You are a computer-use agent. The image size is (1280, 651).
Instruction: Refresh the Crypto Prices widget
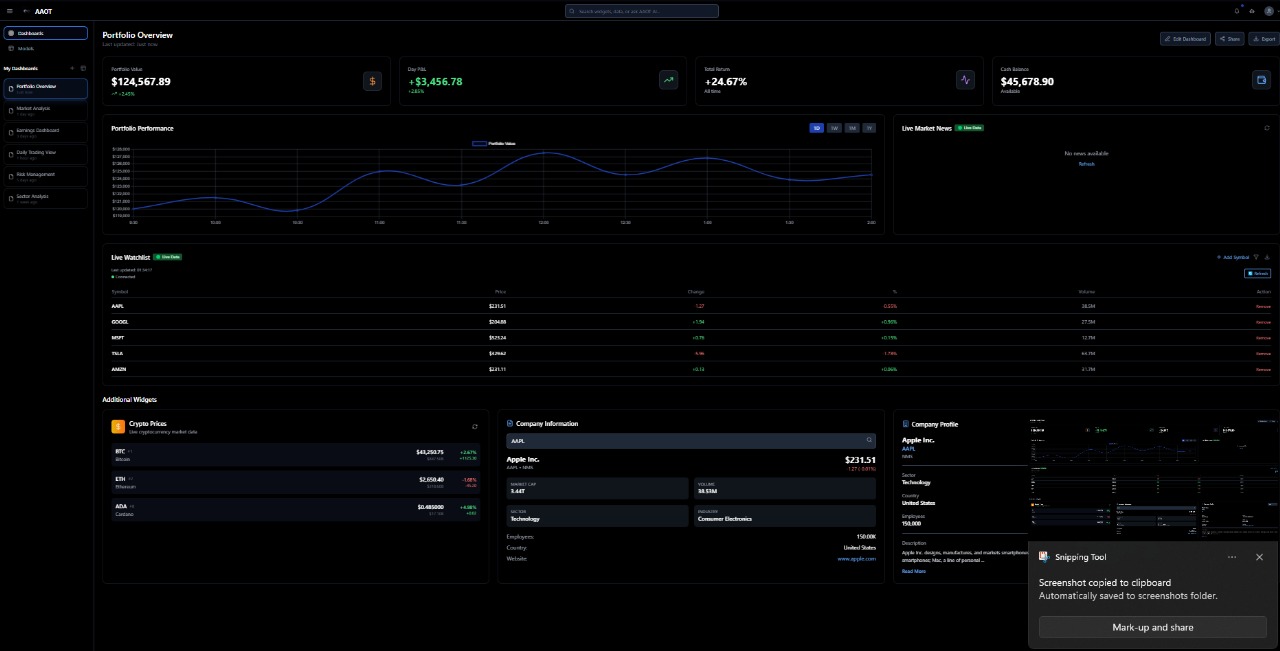tap(475, 426)
